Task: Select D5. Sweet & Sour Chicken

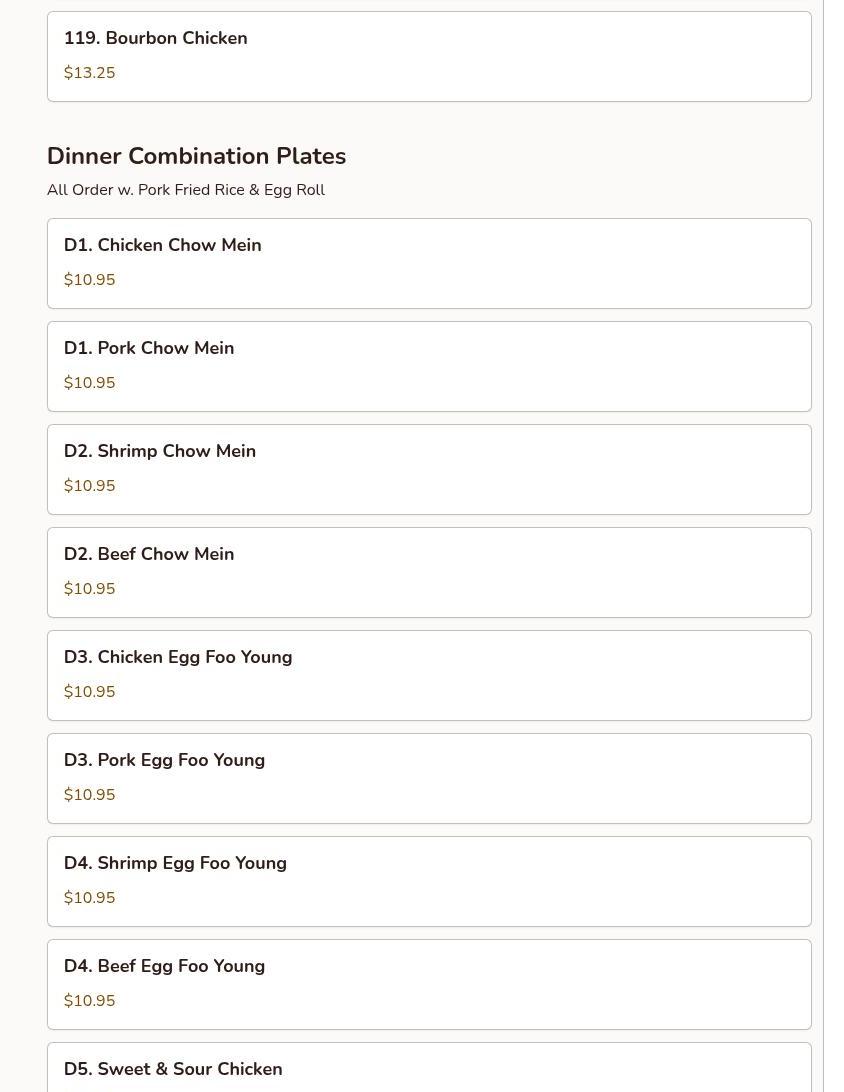Action: tap(429, 1069)
